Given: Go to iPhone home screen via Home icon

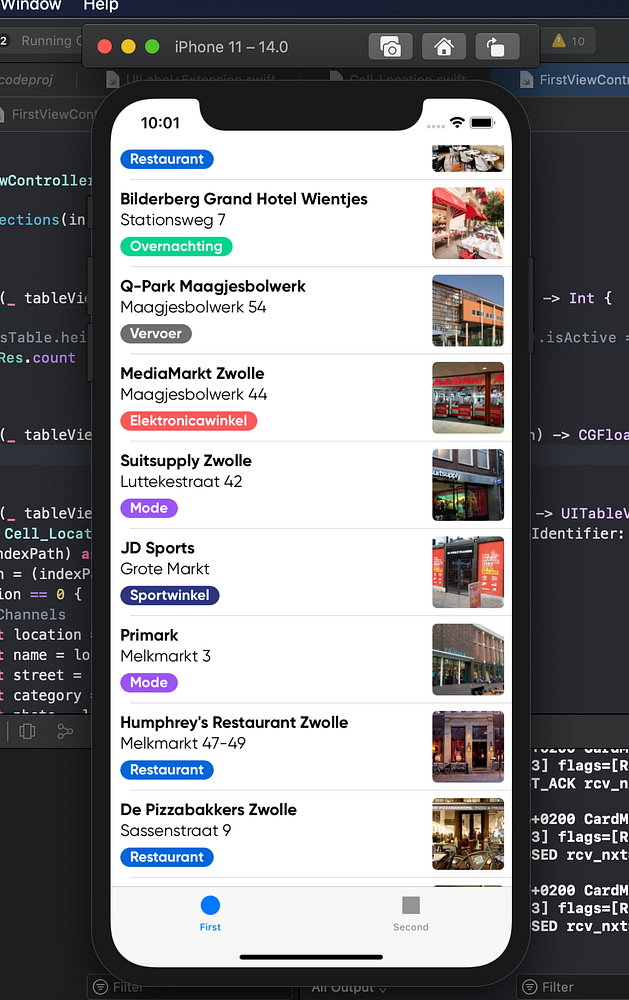Looking at the screenshot, I should [443, 47].
